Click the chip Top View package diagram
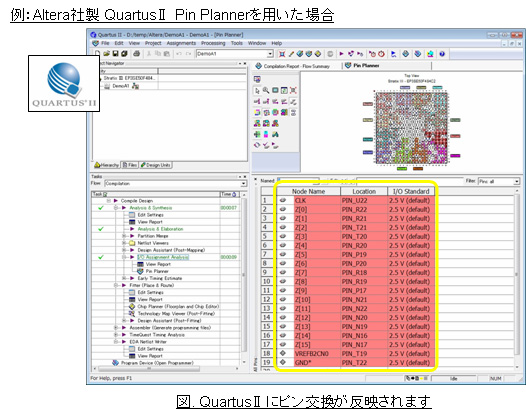This screenshot has width=526, height=416. (x=411, y=128)
